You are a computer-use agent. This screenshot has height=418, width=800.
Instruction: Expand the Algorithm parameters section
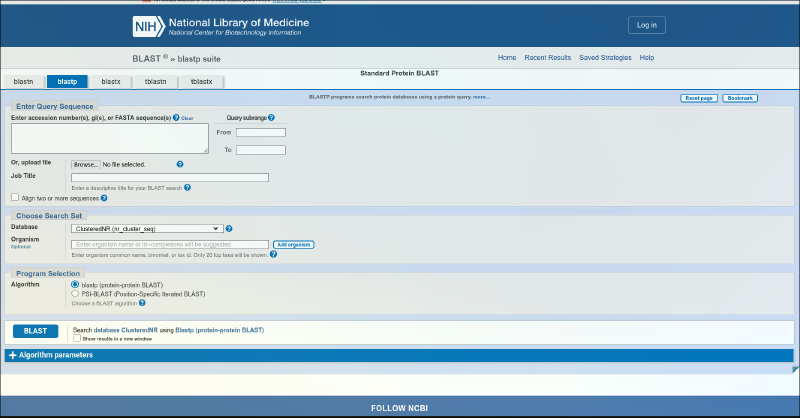(399, 355)
